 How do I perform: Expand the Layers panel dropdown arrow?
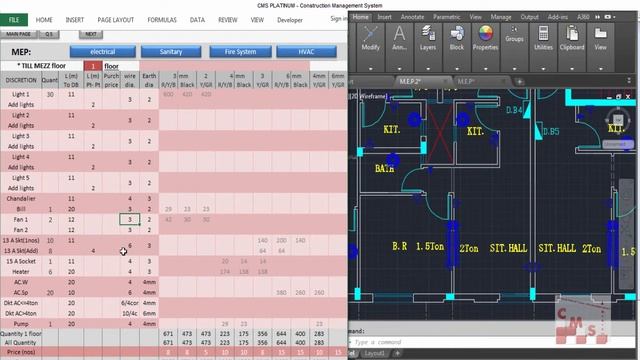coord(428,69)
